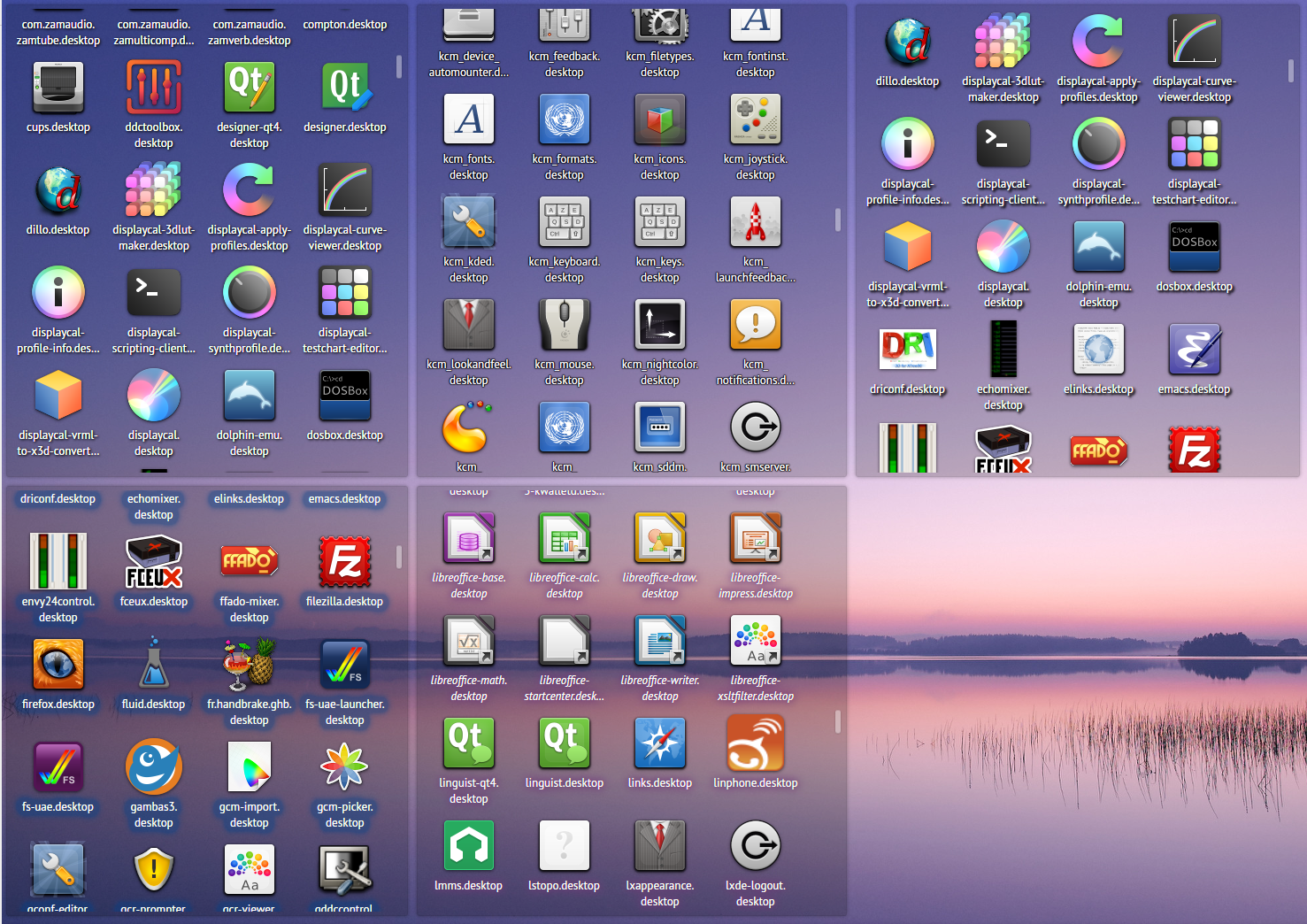Open libreoffice-impress.desktop
The width and height of the screenshot is (1307, 924).
click(x=756, y=538)
